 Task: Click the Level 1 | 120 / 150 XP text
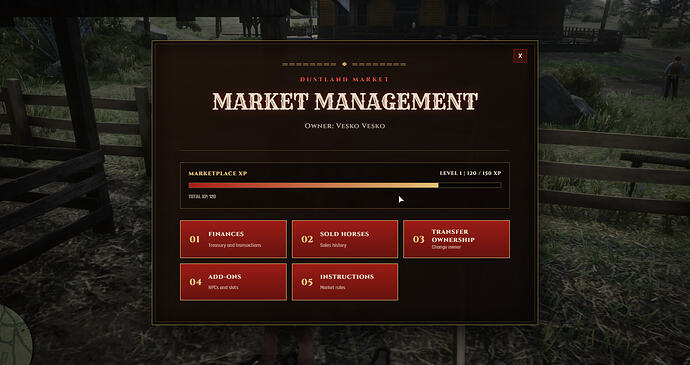click(470, 173)
